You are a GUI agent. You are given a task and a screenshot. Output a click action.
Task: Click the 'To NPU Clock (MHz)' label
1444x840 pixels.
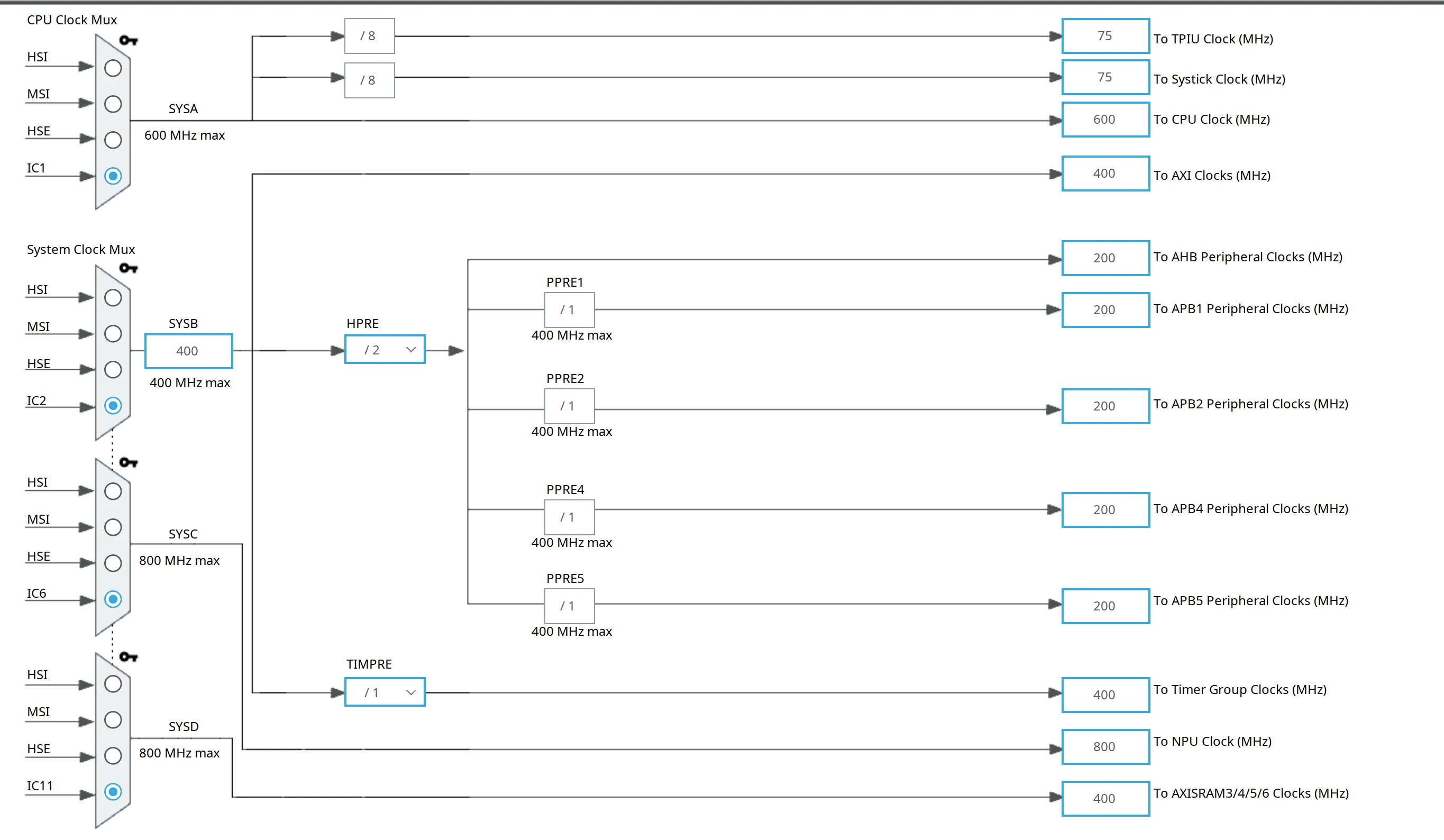click(1212, 742)
